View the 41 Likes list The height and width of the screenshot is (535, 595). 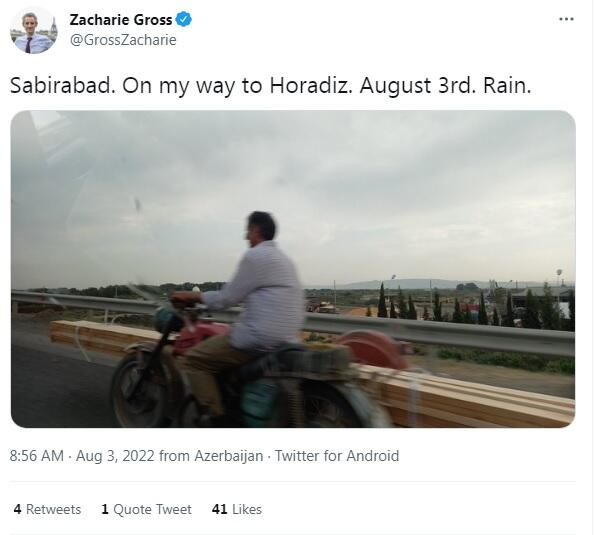(237, 509)
